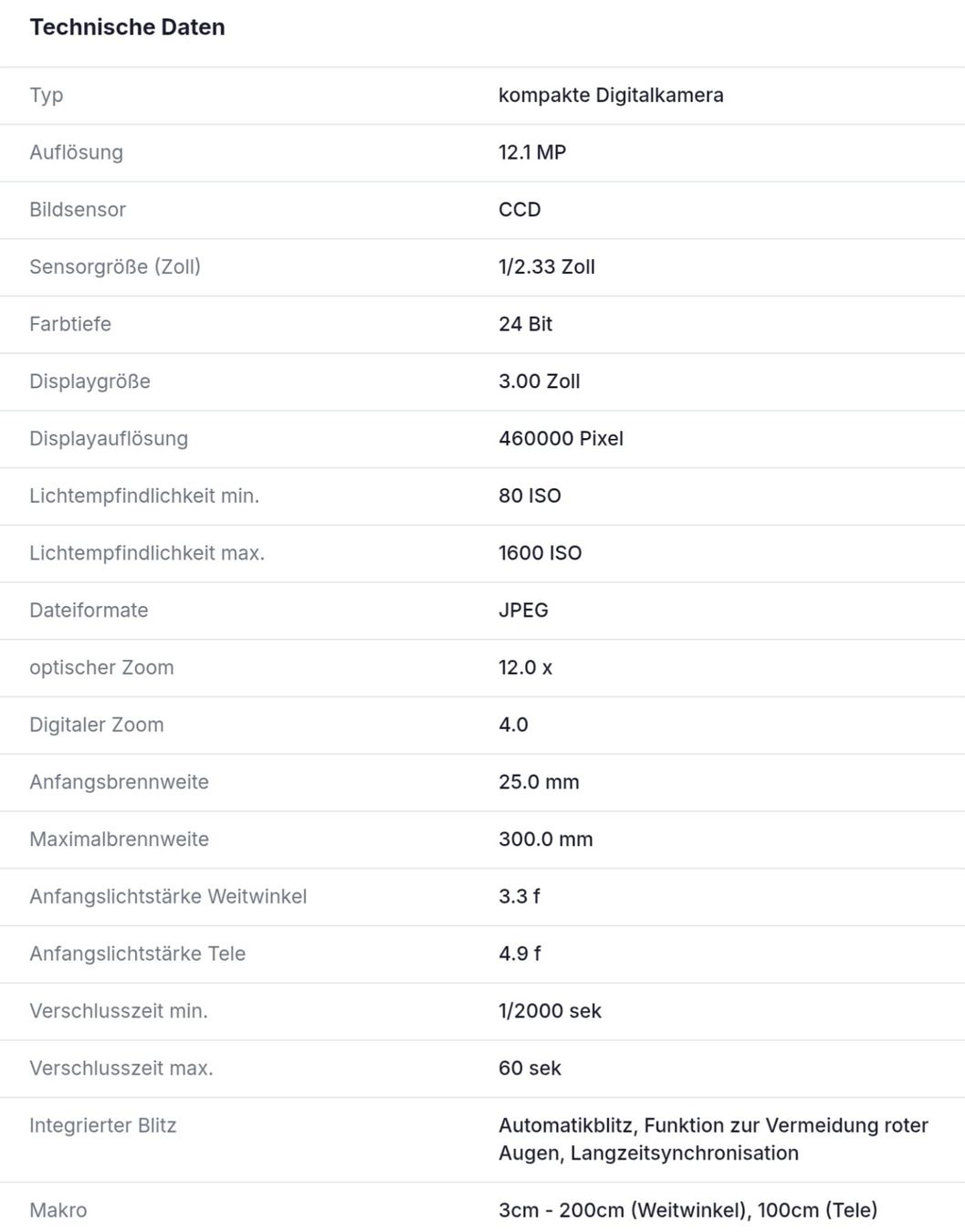Click the Technische Daten heading
The height and width of the screenshot is (1232, 965).
(127, 27)
